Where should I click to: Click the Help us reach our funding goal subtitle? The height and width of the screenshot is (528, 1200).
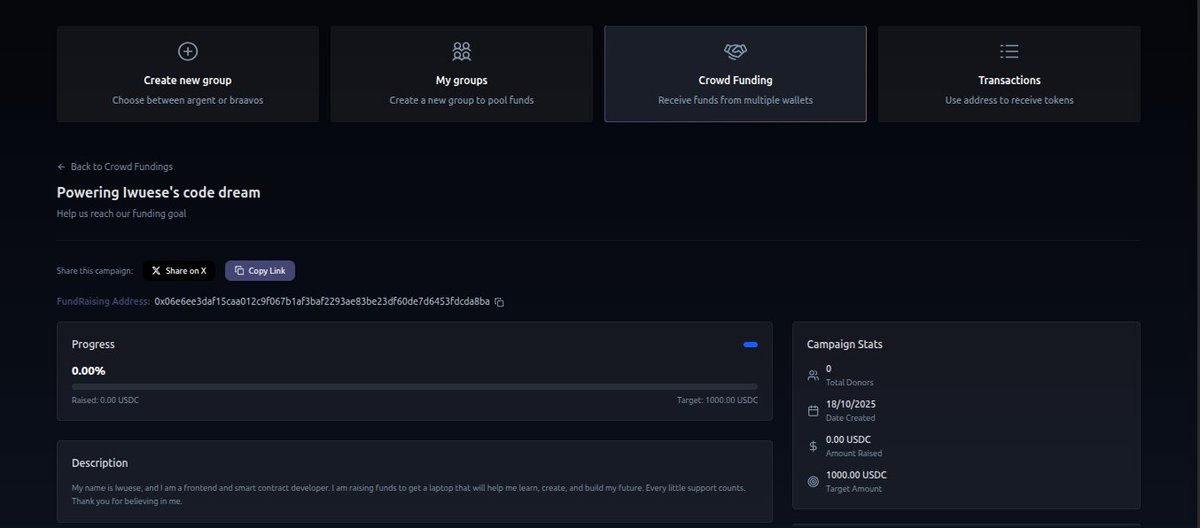121,213
